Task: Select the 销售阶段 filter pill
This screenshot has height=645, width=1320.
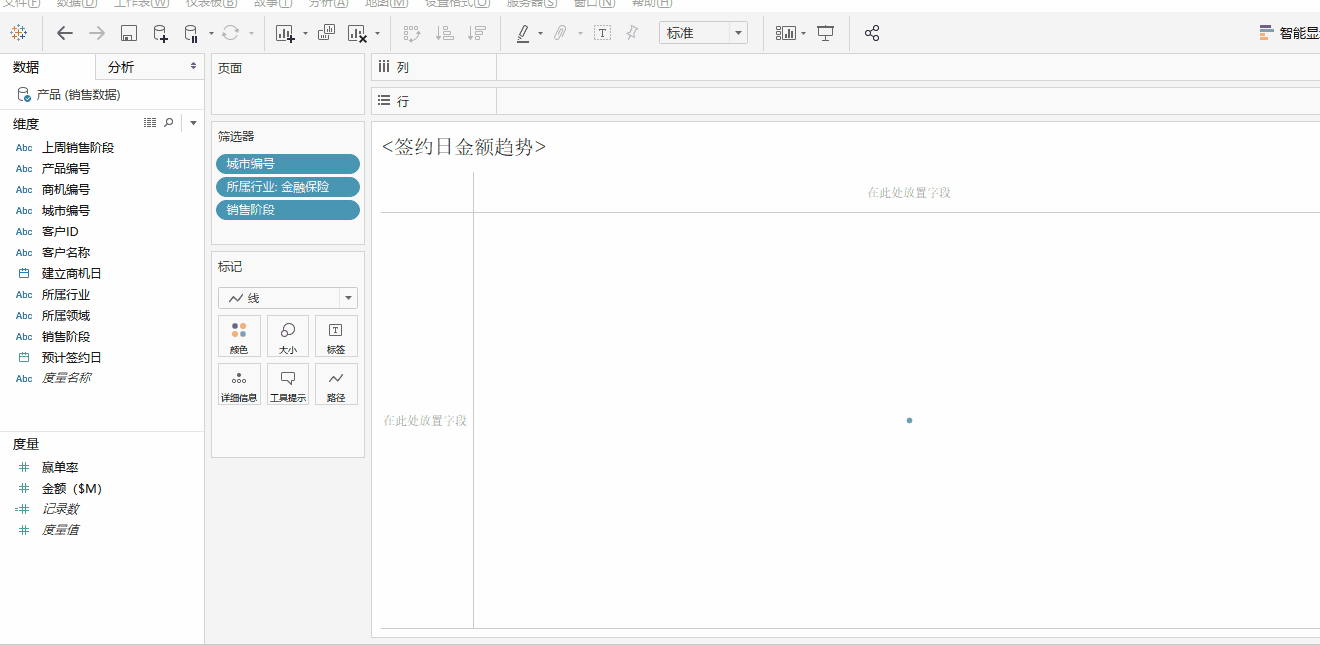Action: pyautogui.click(x=287, y=210)
